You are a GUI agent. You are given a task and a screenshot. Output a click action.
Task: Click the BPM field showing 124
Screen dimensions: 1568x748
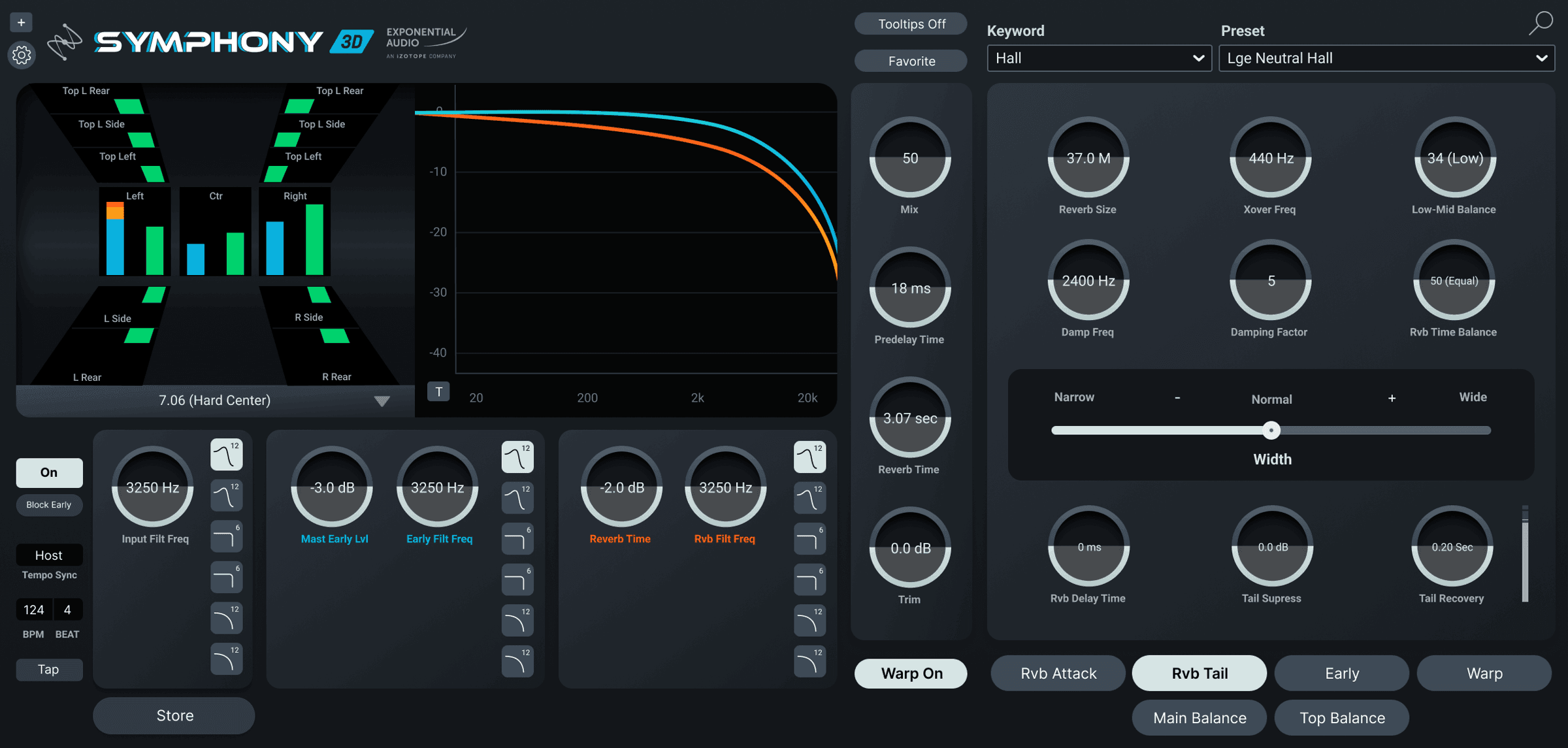tap(34, 610)
